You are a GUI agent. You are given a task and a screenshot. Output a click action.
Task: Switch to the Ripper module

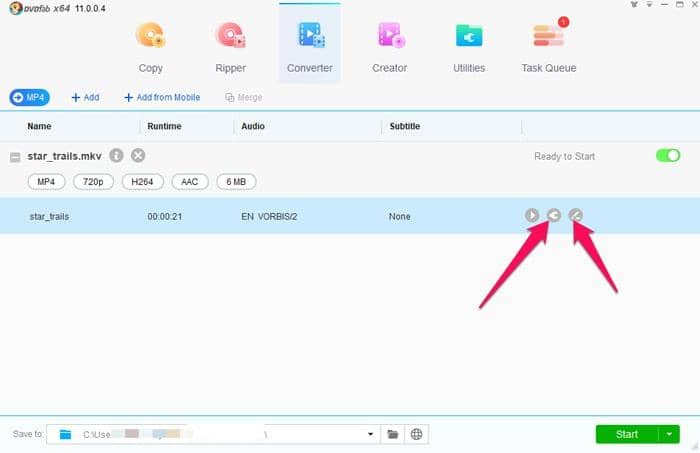[x=230, y=48]
